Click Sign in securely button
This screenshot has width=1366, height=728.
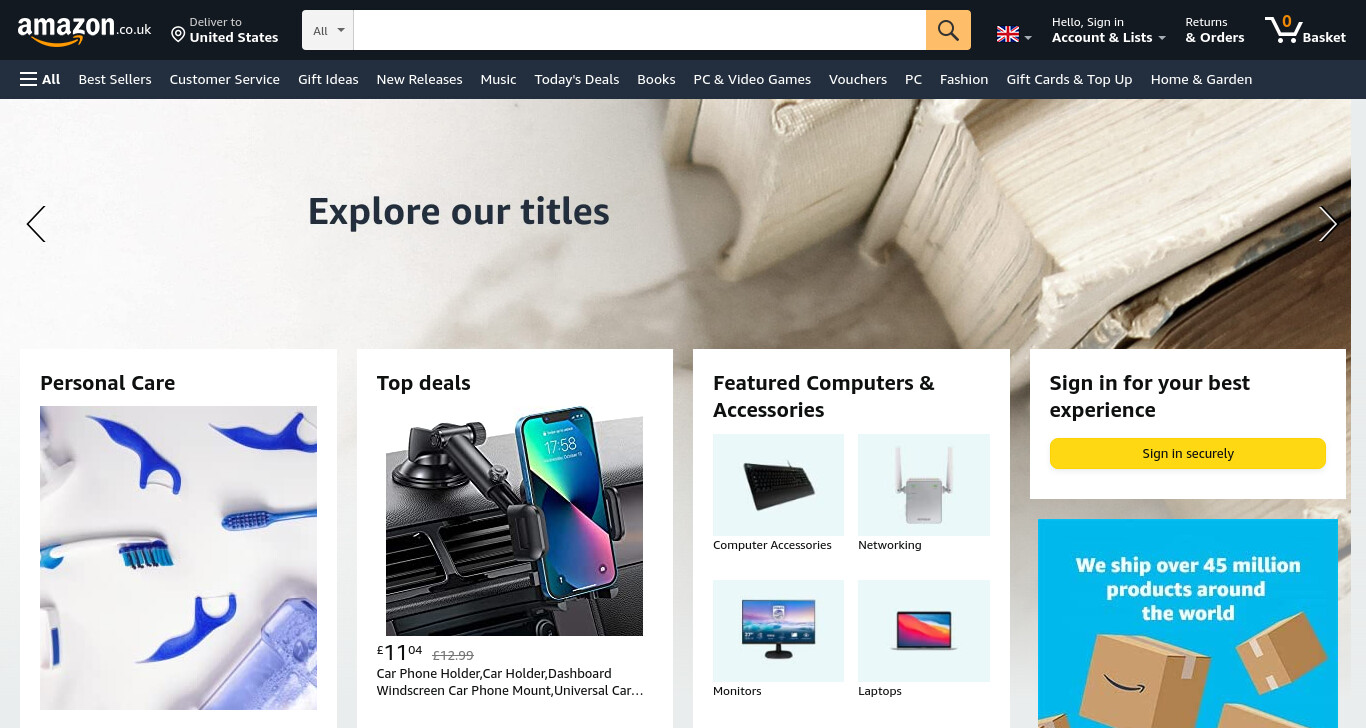[1188, 453]
